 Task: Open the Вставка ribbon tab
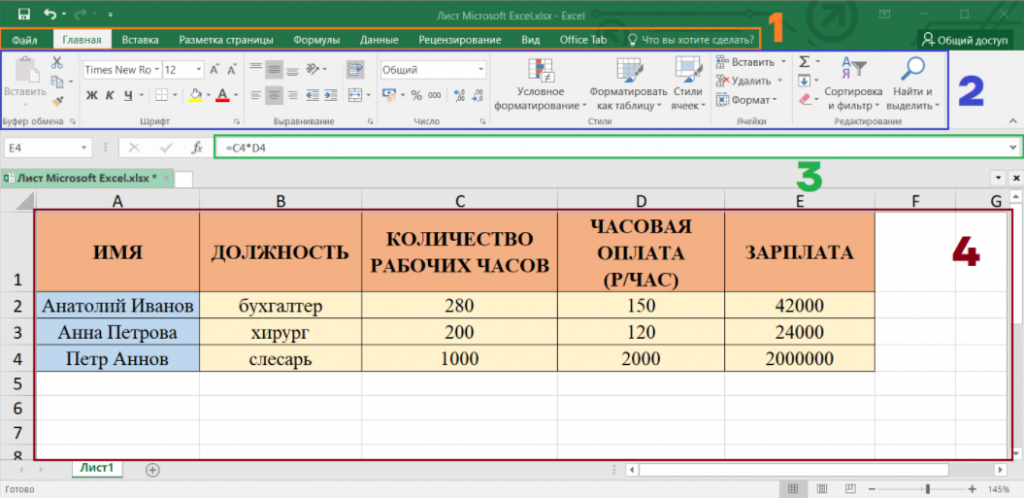coord(140,40)
